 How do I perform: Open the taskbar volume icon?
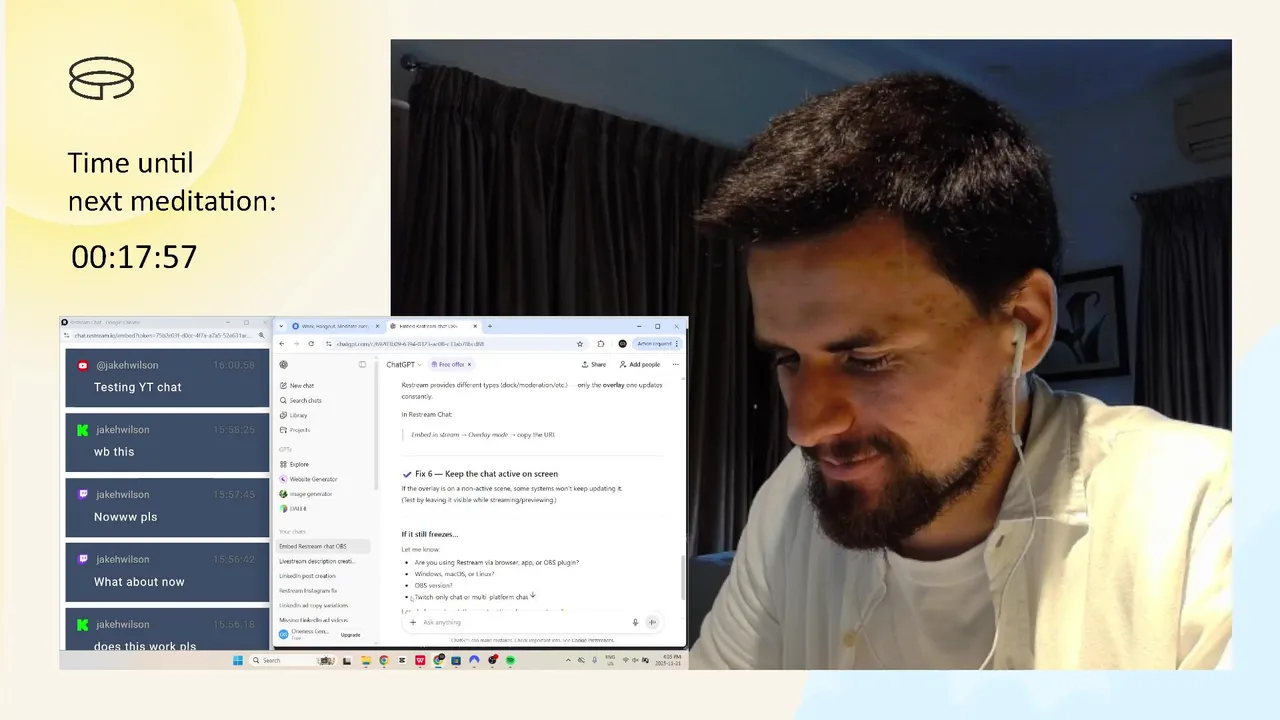tap(636, 660)
